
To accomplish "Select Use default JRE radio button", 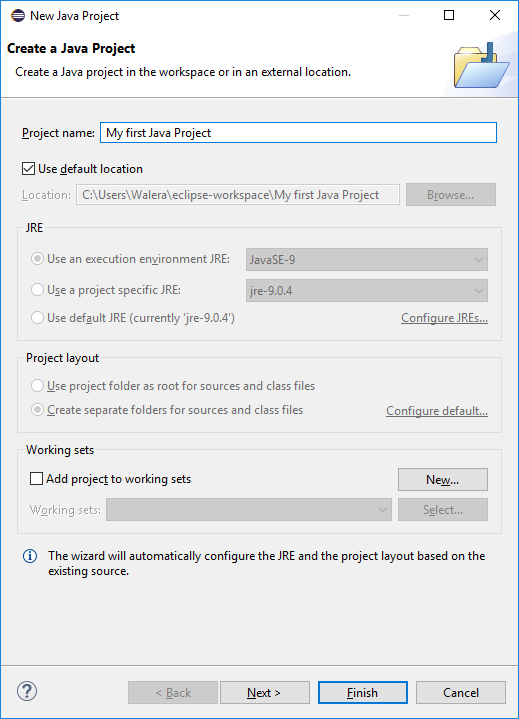I will [37, 318].
